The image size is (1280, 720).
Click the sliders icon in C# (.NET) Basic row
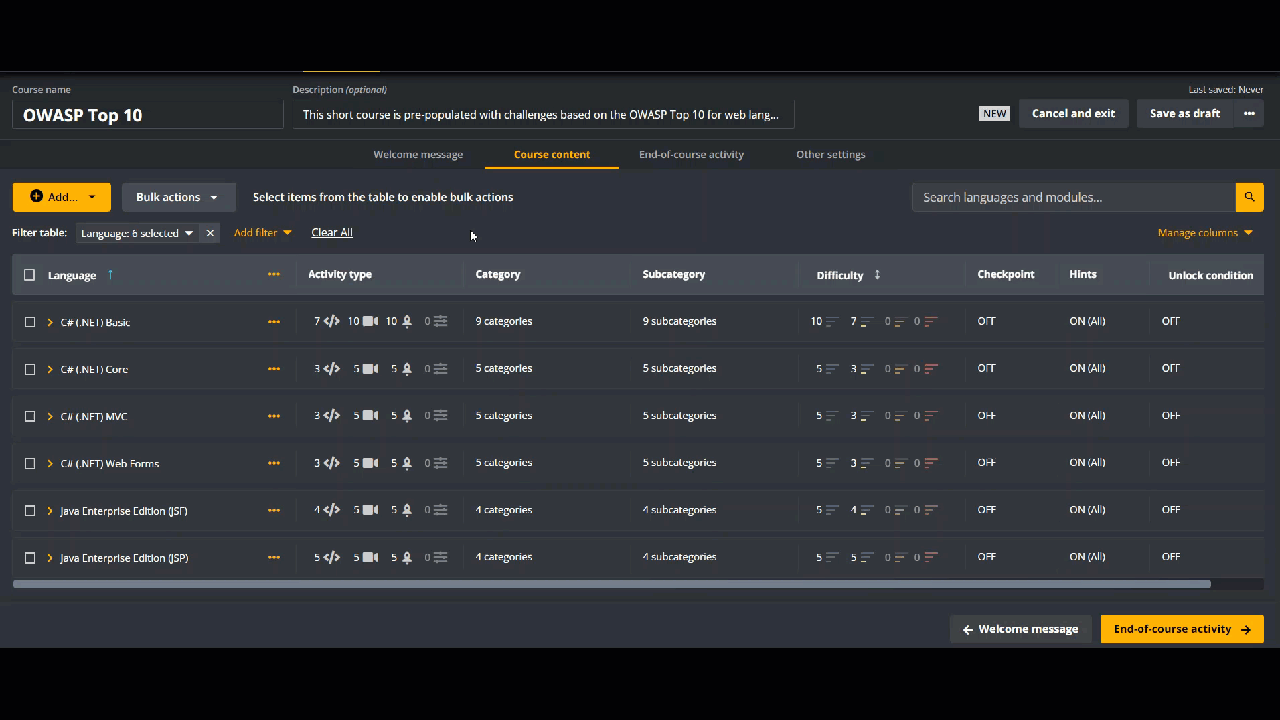coord(440,321)
